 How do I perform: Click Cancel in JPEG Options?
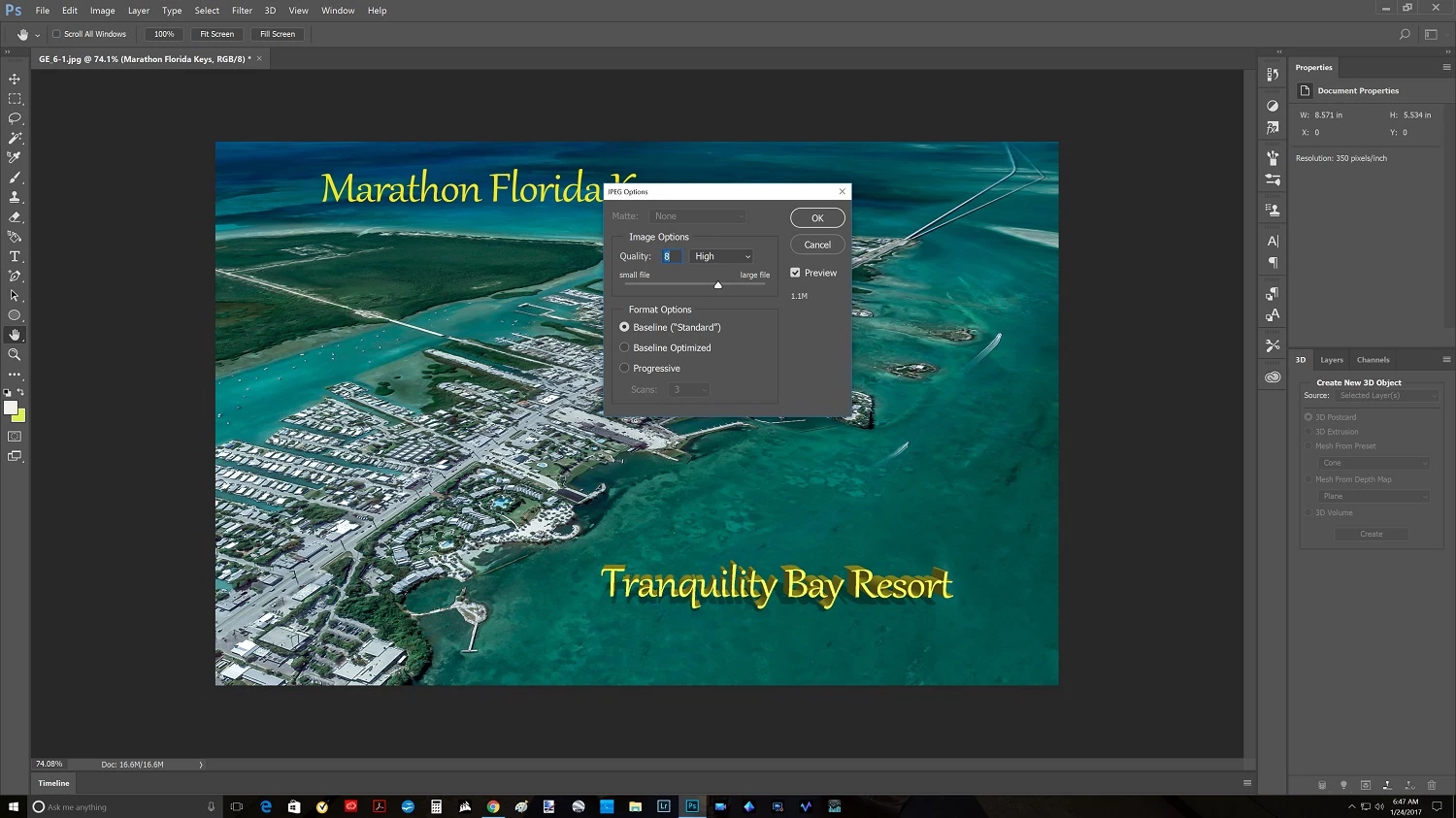tap(817, 245)
